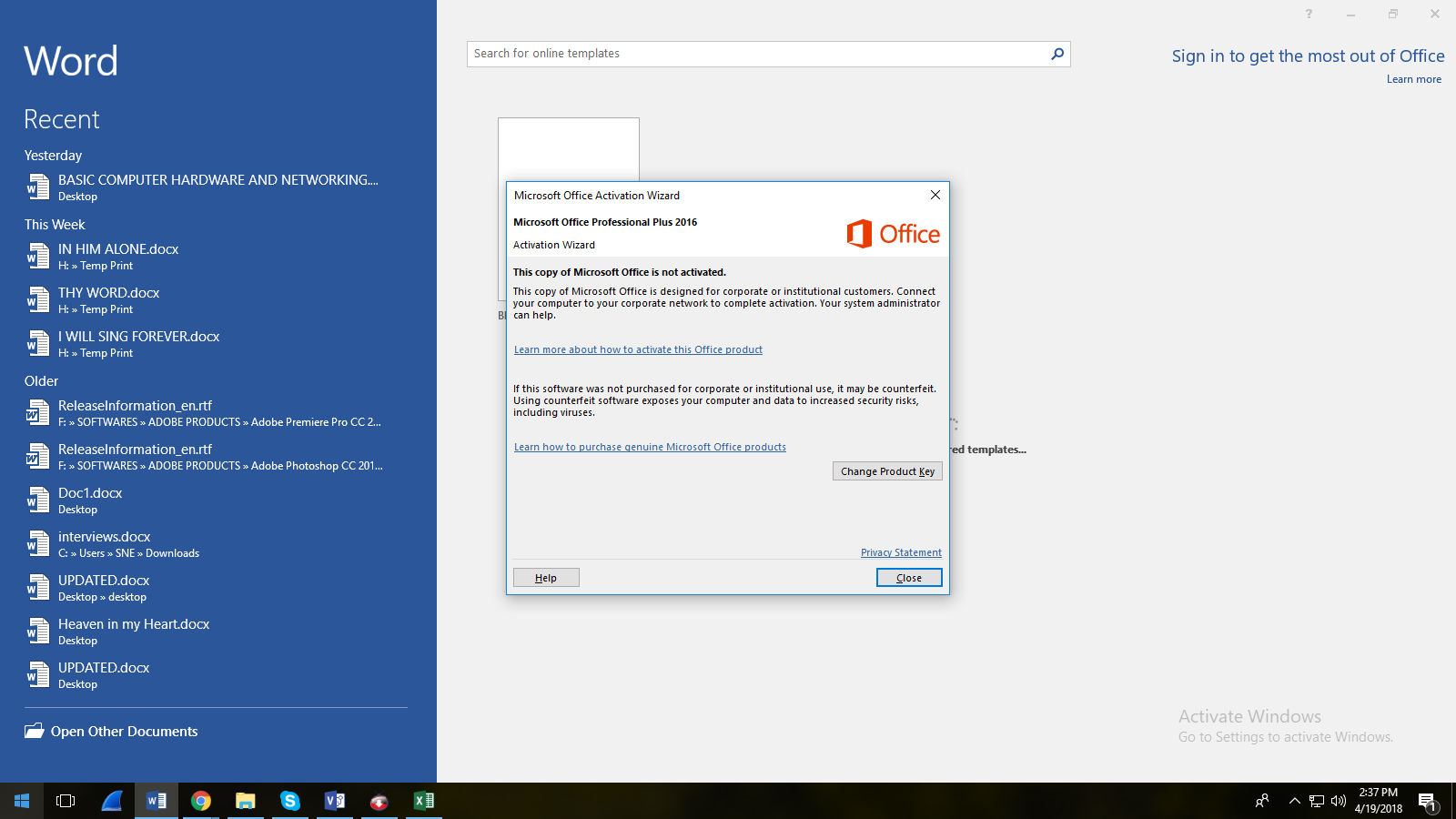Image resolution: width=1456 pixels, height=819 pixels.
Task: Click the volume speaker icon
Action: pos(1339,801)
